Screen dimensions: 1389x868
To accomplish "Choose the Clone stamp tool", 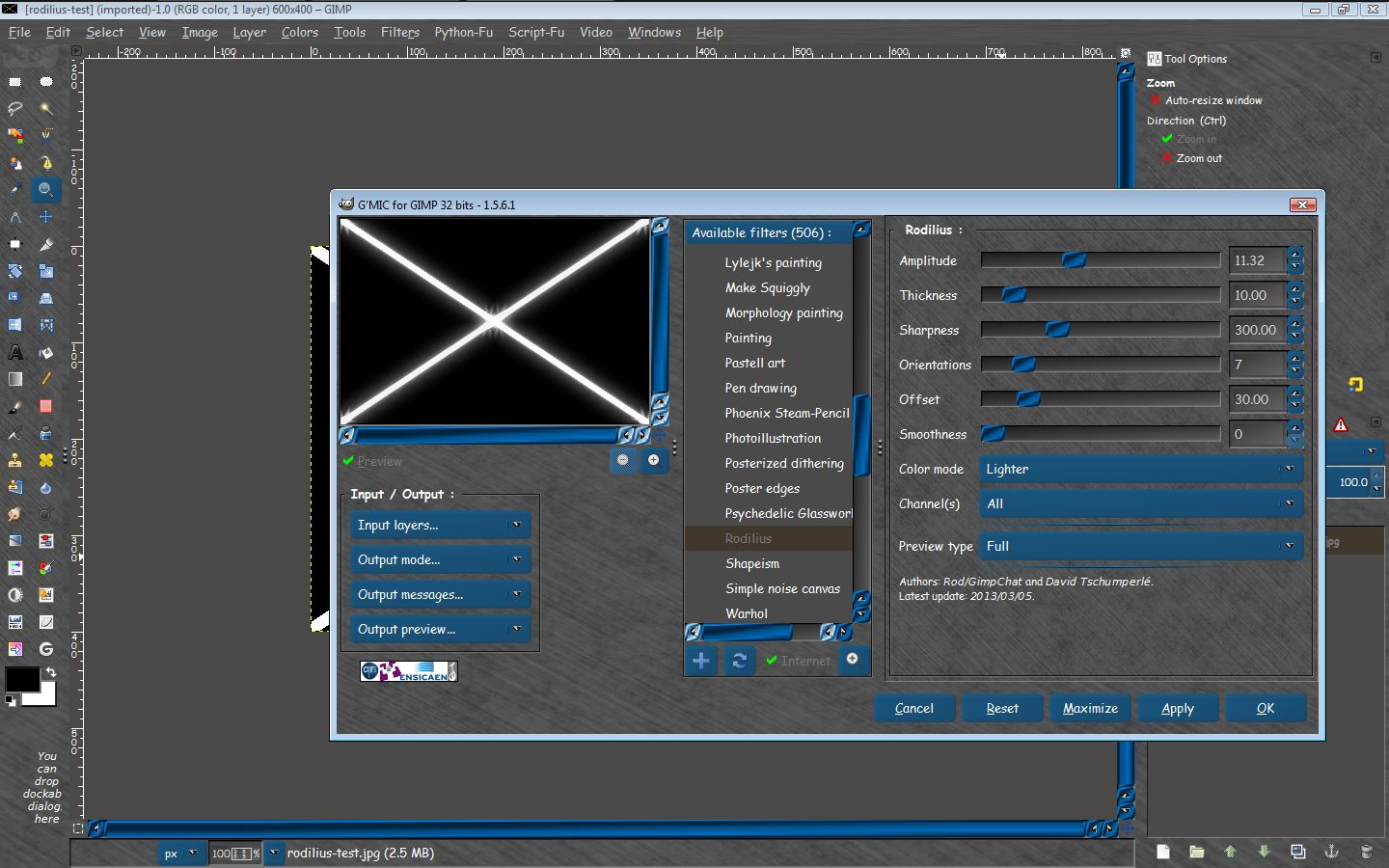I will (x=15, y=460).
